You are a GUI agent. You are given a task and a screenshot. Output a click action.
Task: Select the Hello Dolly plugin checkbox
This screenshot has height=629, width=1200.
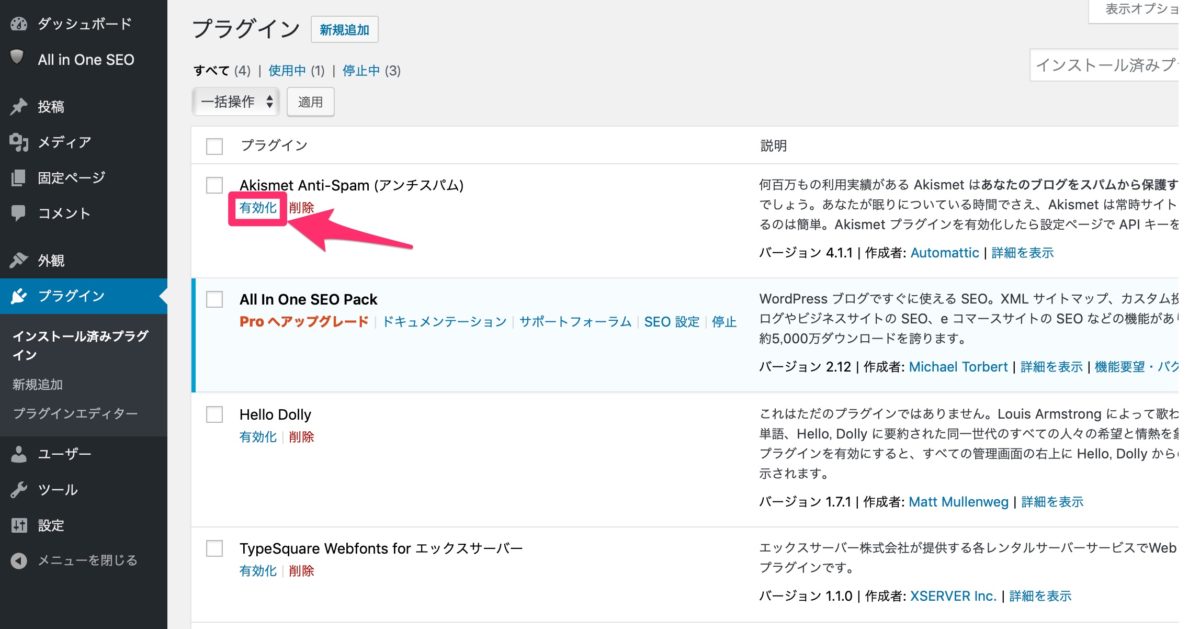point(214,414)
